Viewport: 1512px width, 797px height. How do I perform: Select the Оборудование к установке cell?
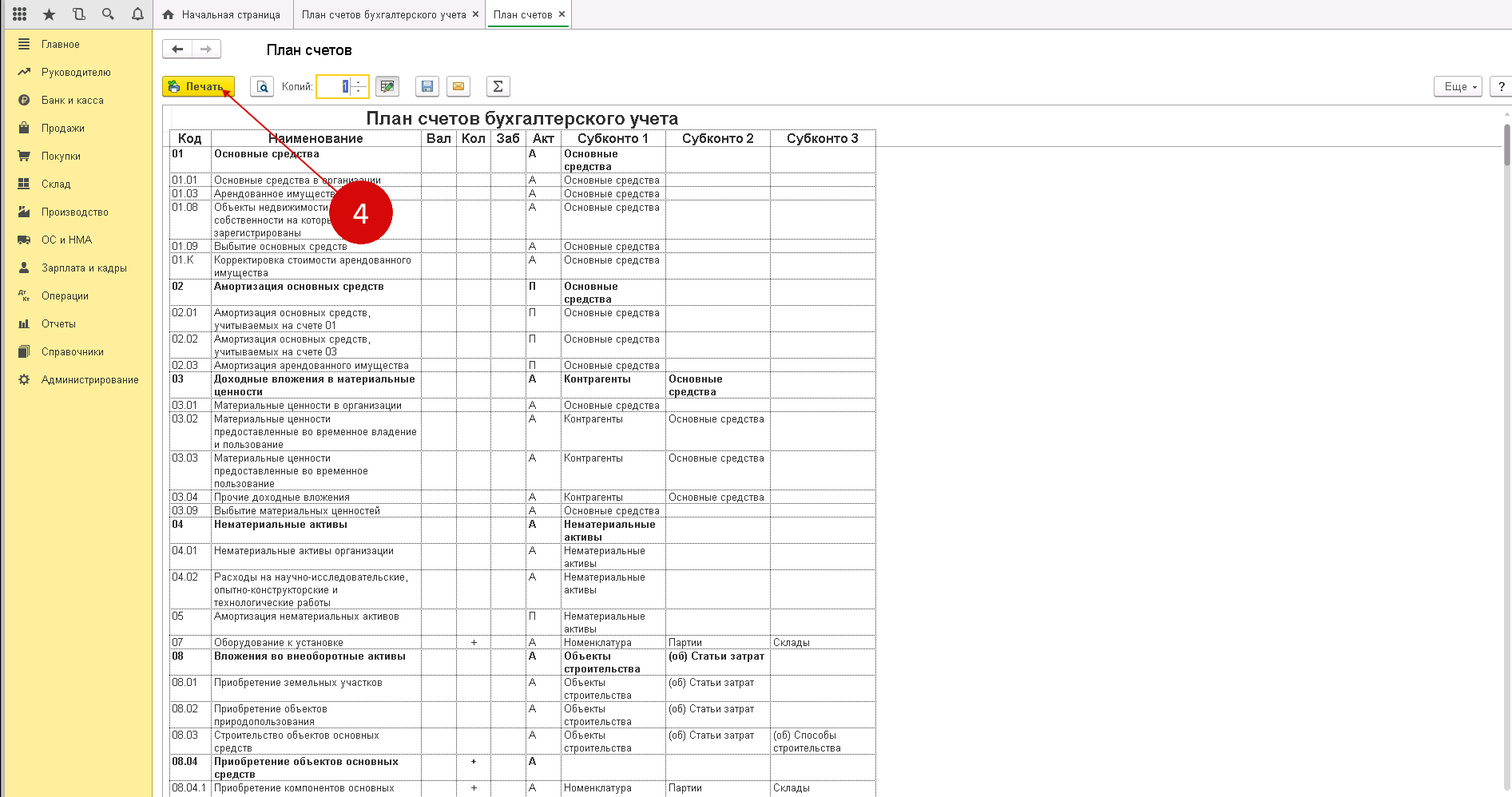pos(315,642)
